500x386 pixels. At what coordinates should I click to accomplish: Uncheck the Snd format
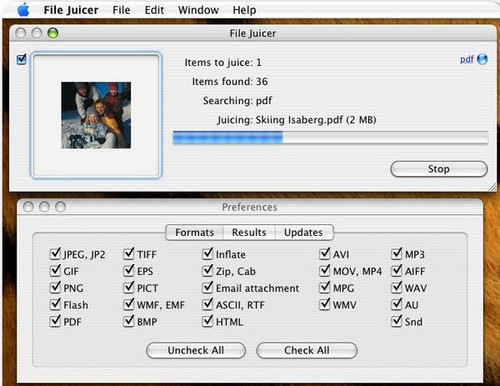pyautogui.click(x=397, y=321)
